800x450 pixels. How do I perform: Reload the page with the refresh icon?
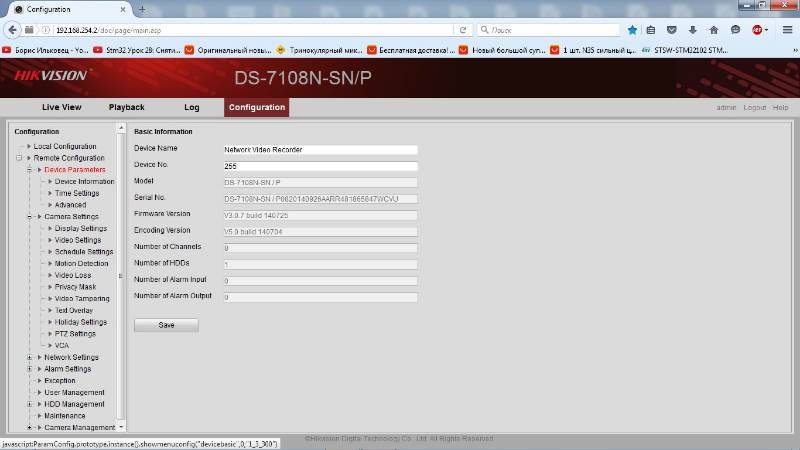[x=463, y=30]
